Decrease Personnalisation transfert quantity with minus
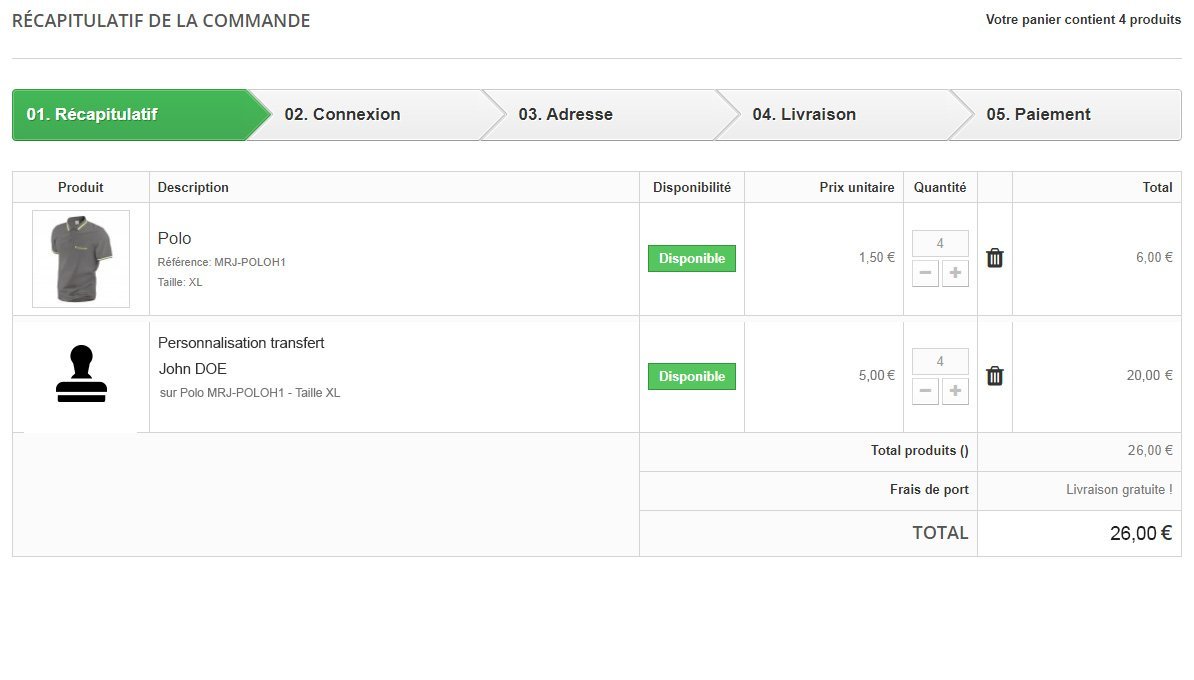1194x680 pixels. tap(925, 391)
